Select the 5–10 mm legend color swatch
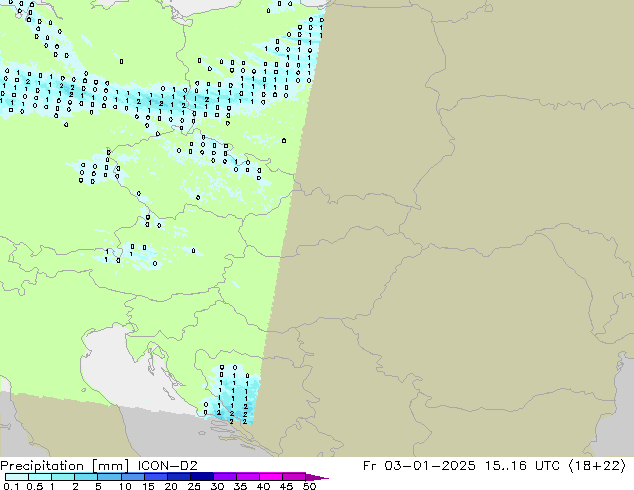This screenshot has height=490, width=634. point(109,477)
